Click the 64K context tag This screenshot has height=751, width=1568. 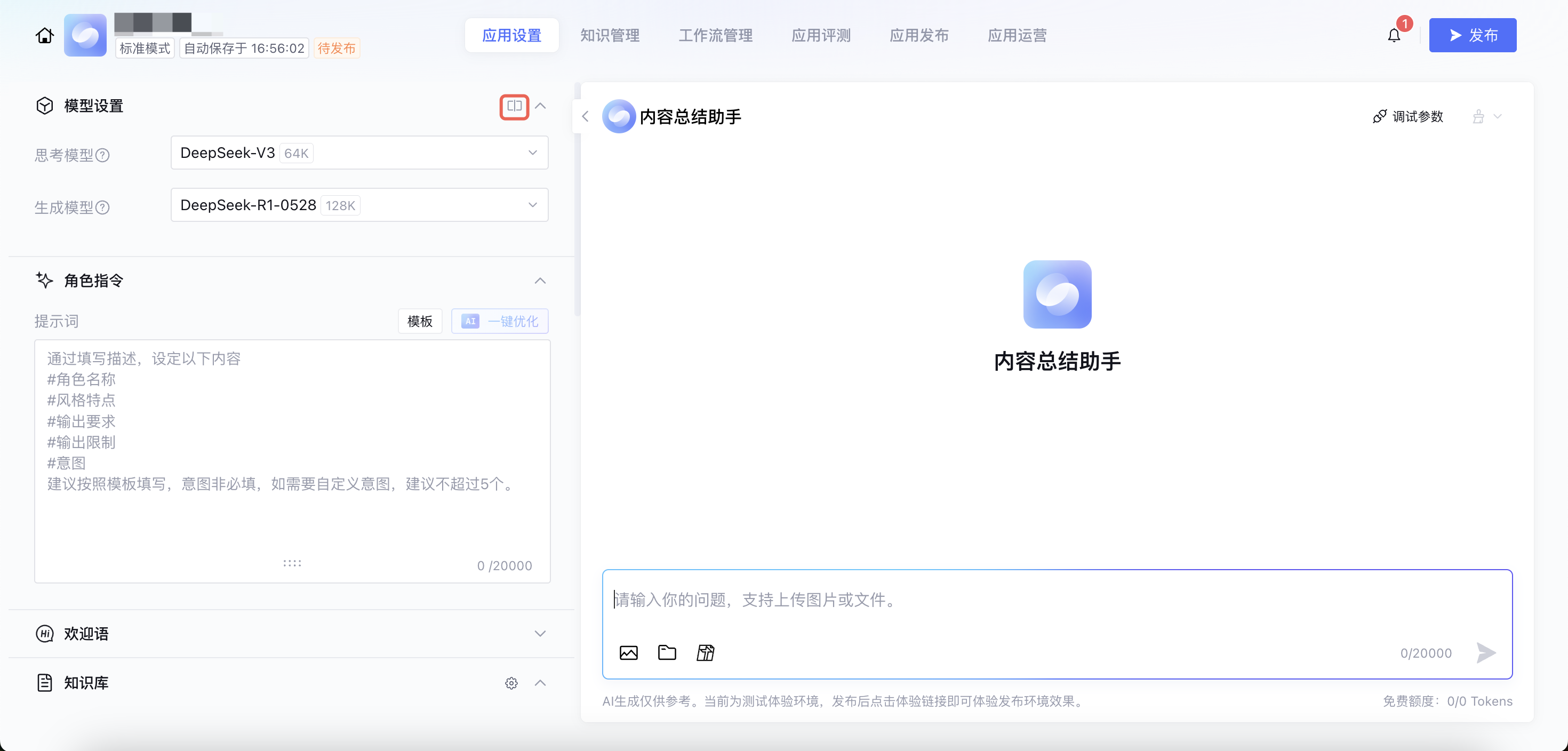tap(297, 154)
